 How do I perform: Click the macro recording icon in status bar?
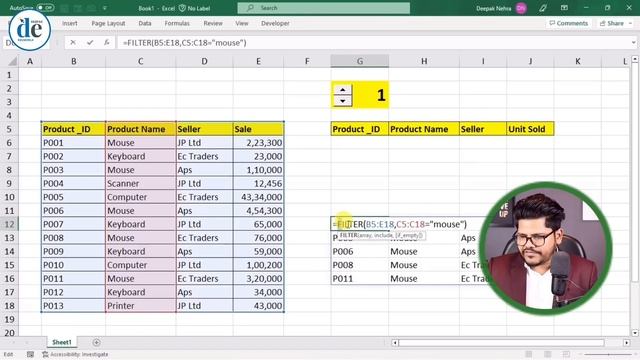click(30, 354)
